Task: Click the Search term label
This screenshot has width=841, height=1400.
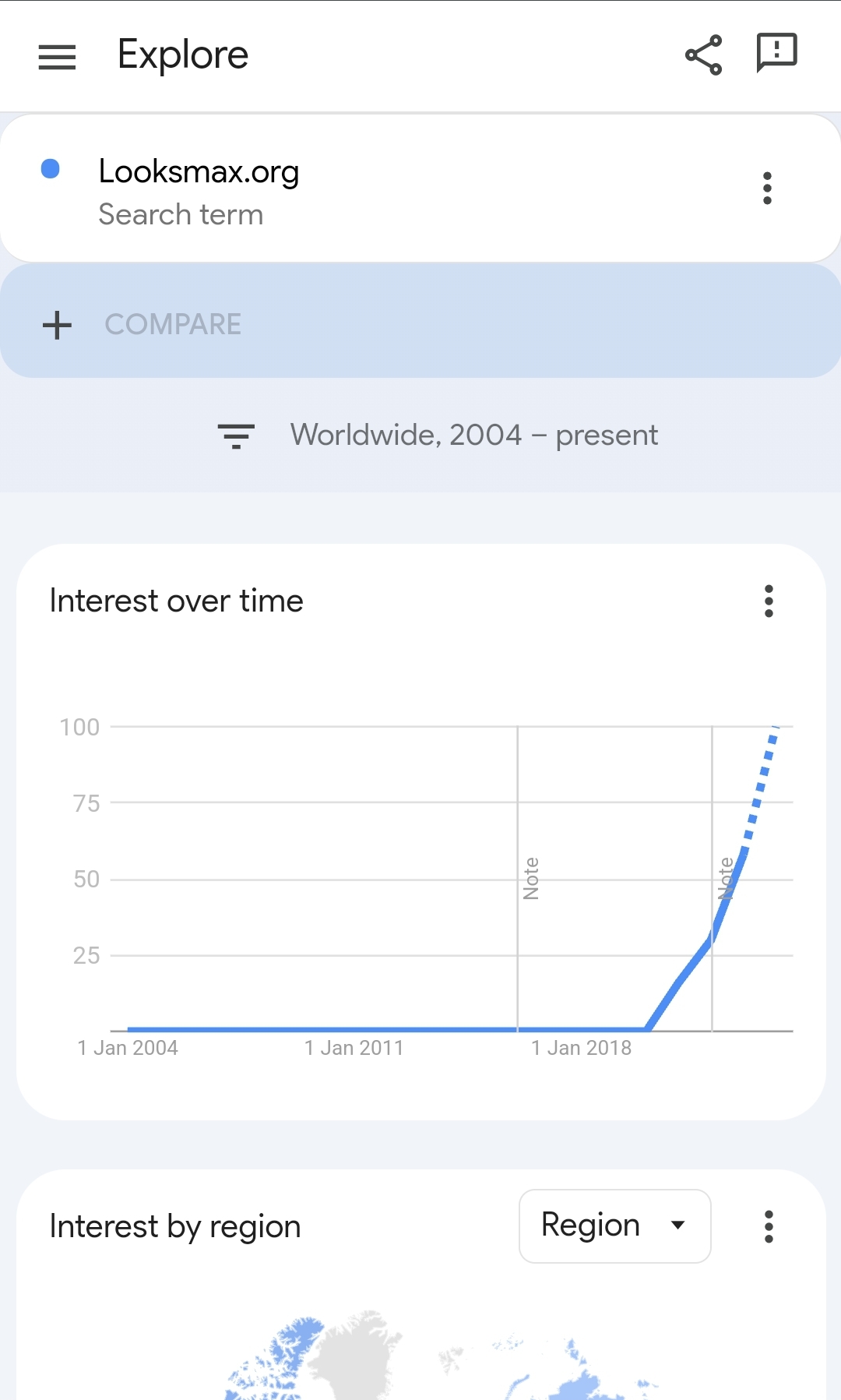Action: click(x=181, y=215)
